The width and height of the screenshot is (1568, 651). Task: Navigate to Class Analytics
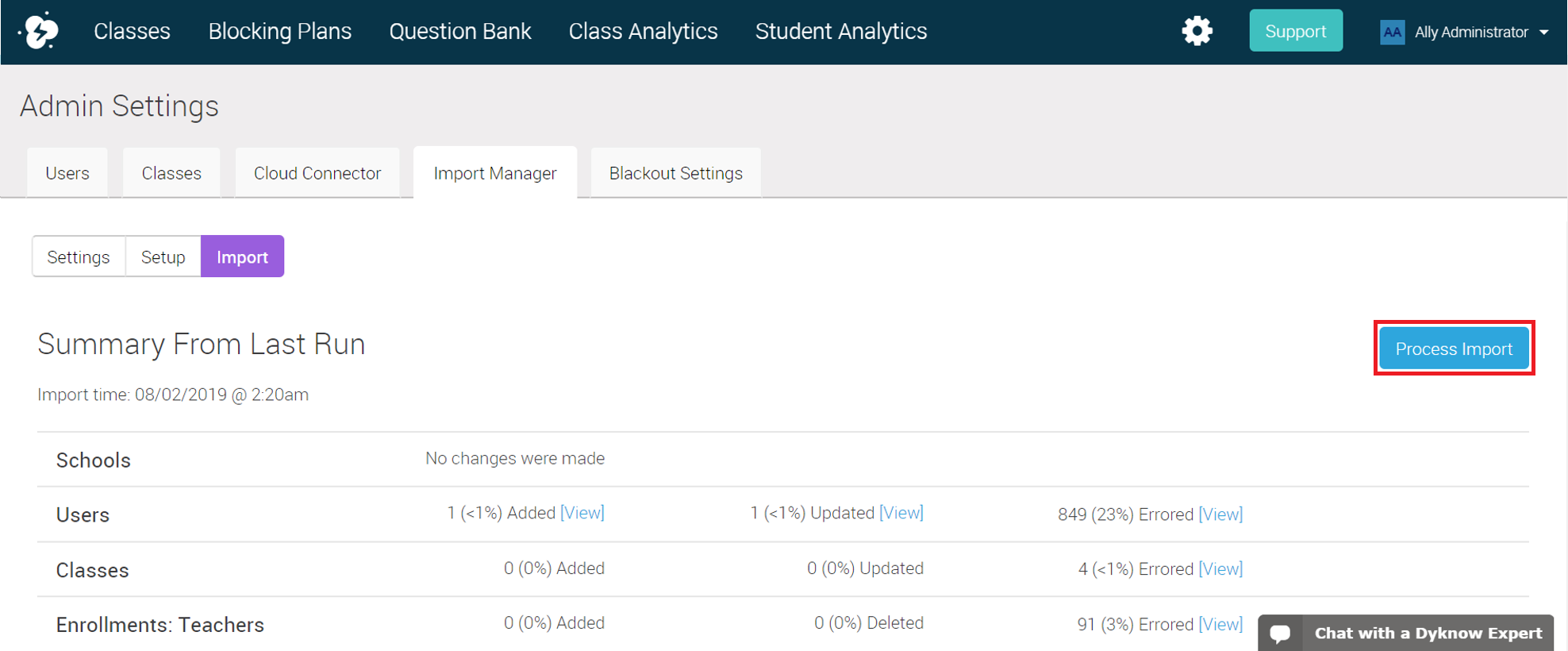point(643,32)
